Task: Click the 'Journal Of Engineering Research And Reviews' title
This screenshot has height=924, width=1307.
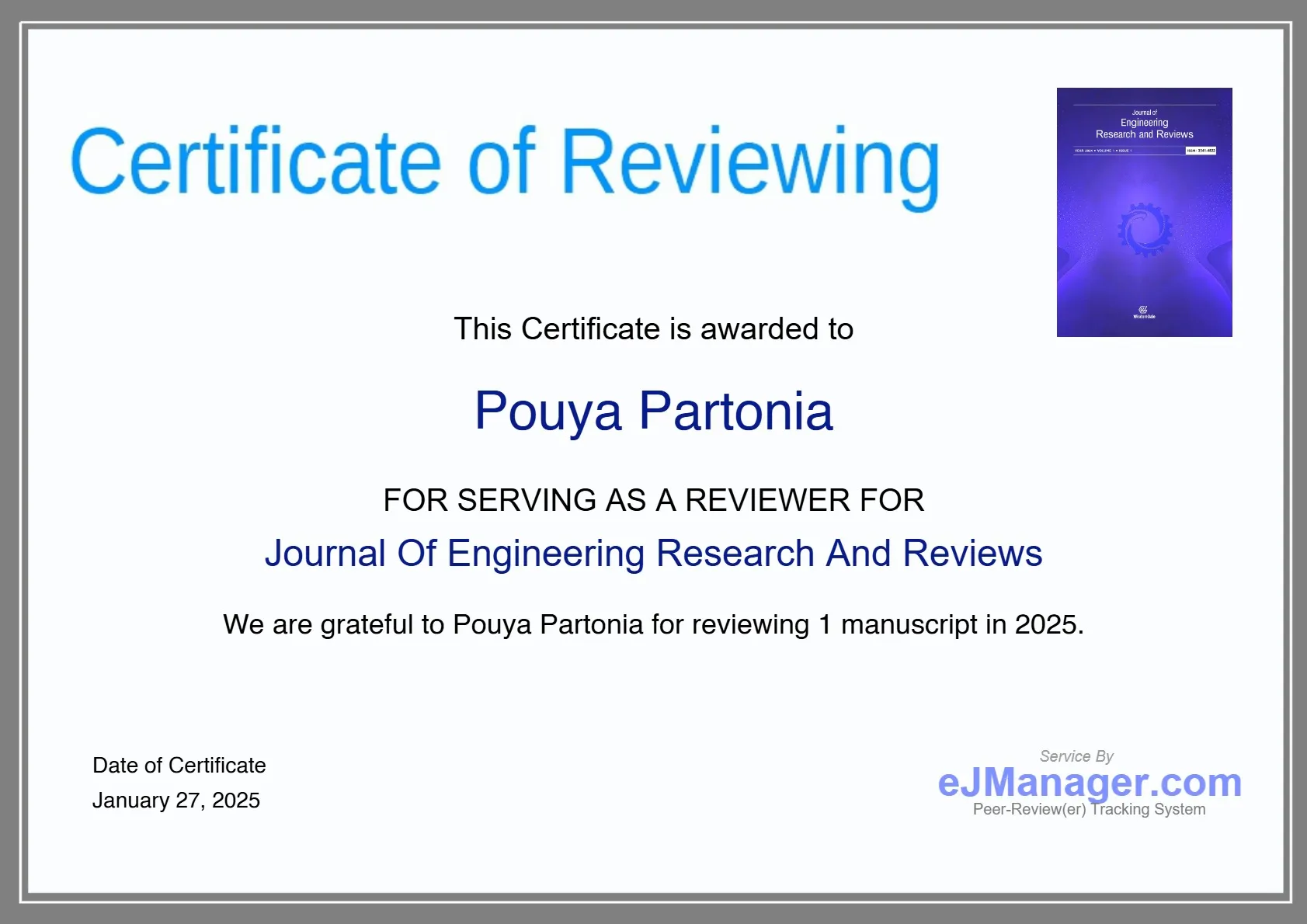Action: (x=653, y=554)
